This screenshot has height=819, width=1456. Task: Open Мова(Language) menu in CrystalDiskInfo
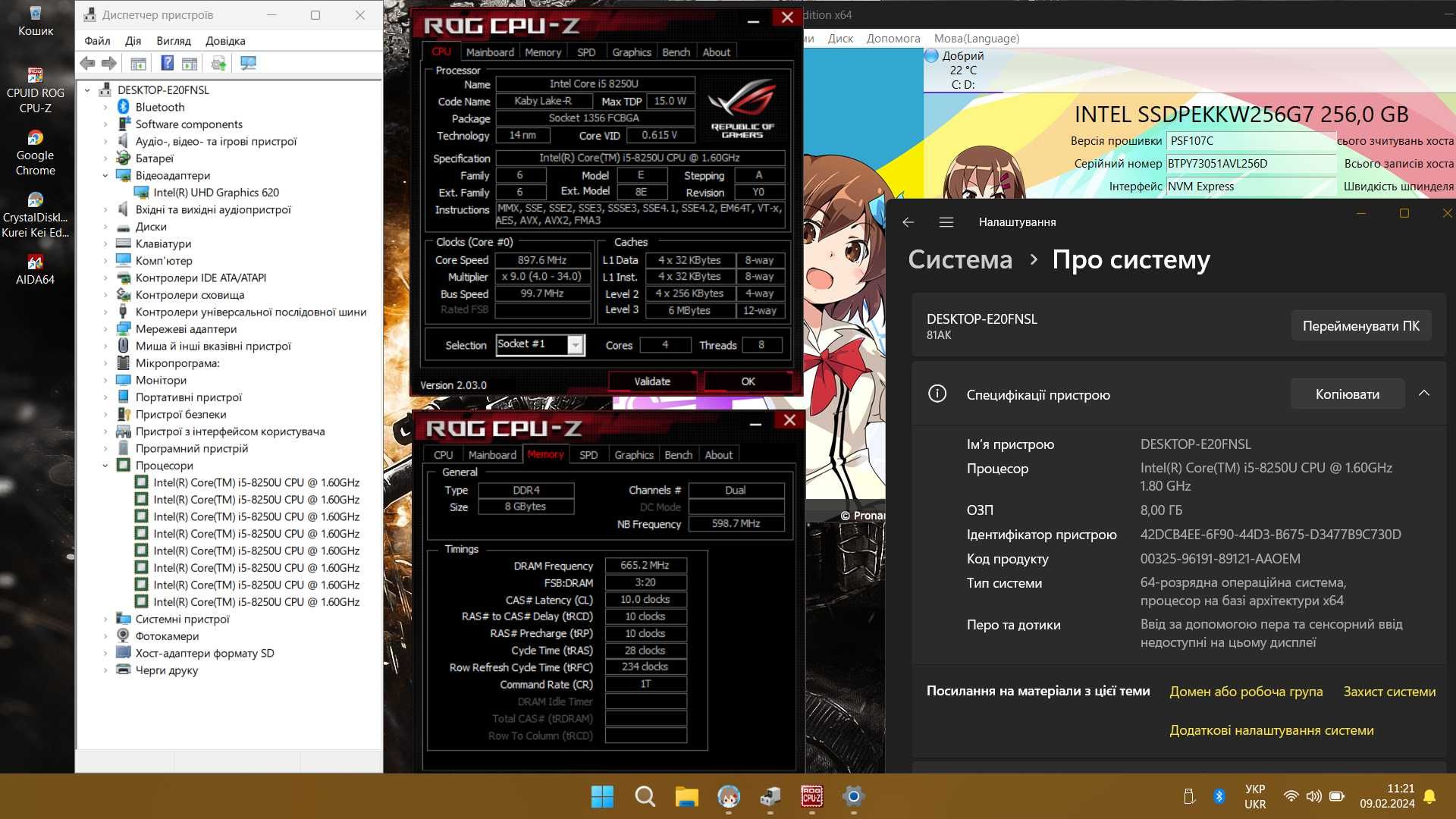click(977, 39)
